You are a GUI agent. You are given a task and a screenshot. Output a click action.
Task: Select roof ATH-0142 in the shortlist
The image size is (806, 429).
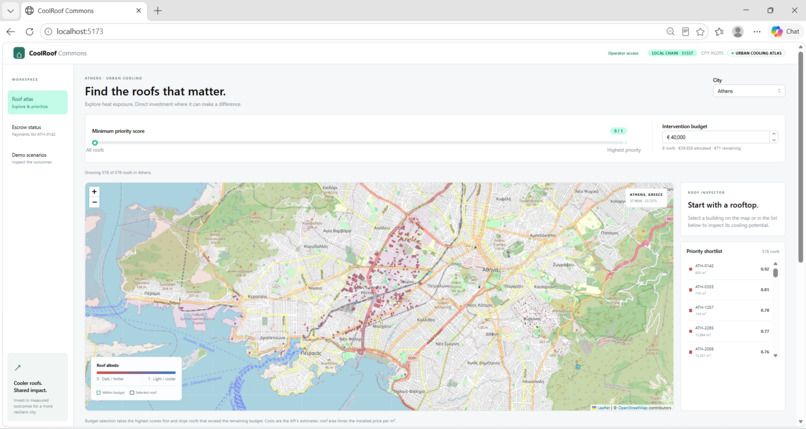(x=729, y=269)
